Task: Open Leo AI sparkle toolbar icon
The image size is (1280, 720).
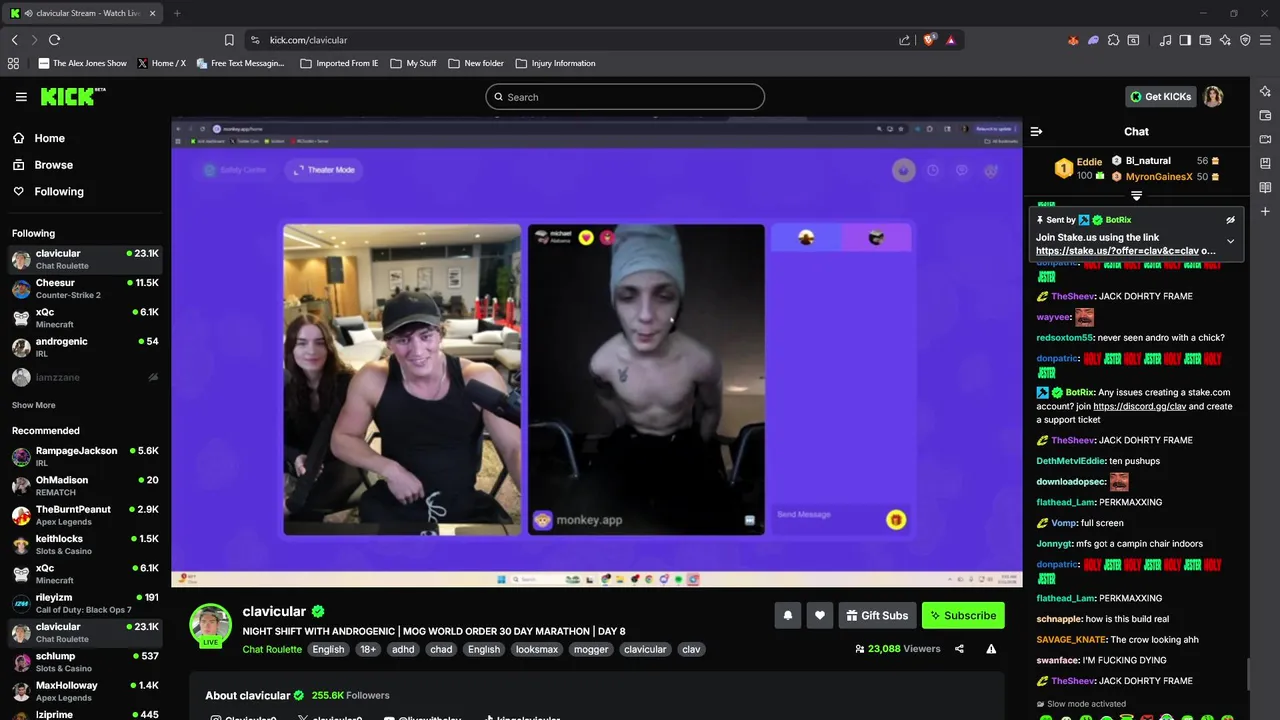Action: (x=1225, y=40)
